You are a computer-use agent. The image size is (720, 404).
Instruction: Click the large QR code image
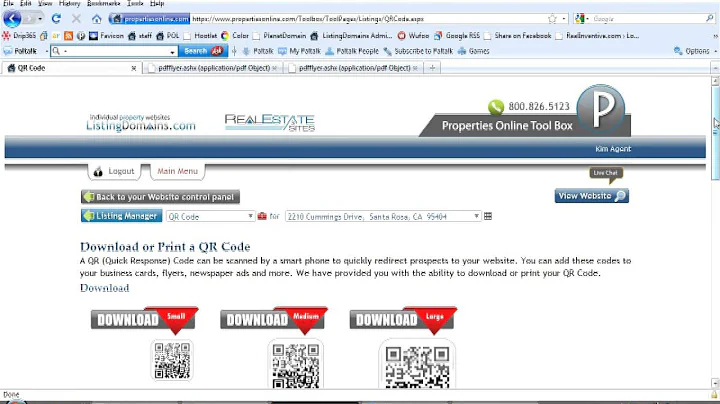[417, 366]
